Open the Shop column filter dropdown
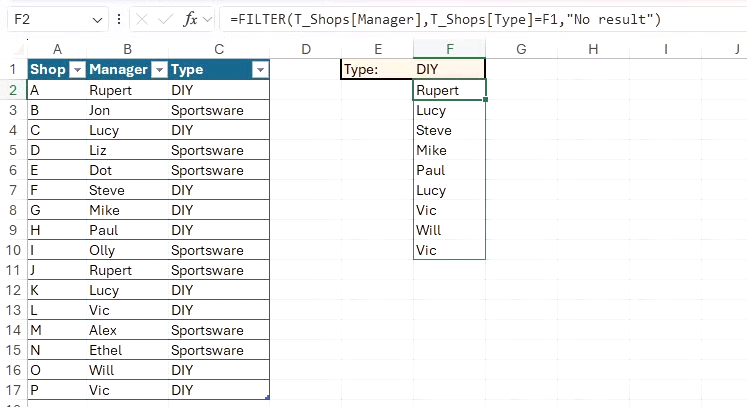 77,70
